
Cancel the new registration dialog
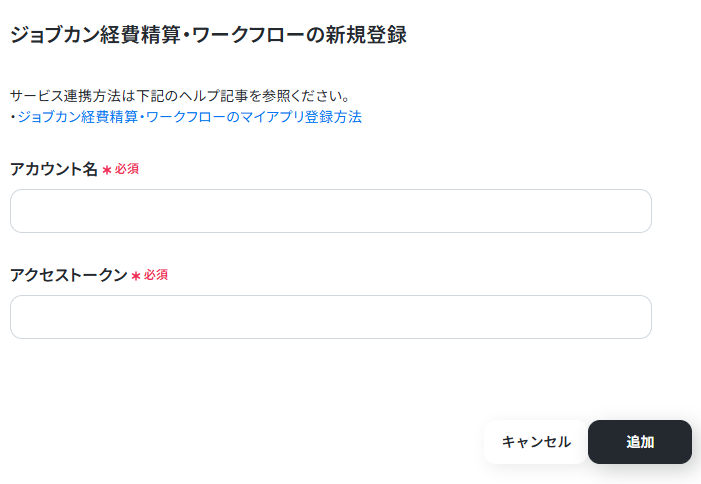pyautogui.click(x=536, y=442)
